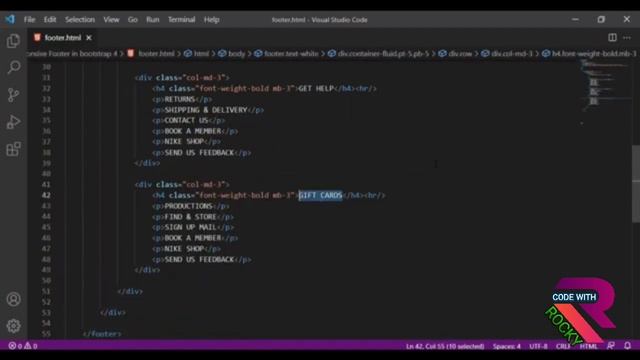Click the GET HELP heading text

pyautogui.click(x=316, y=88)
